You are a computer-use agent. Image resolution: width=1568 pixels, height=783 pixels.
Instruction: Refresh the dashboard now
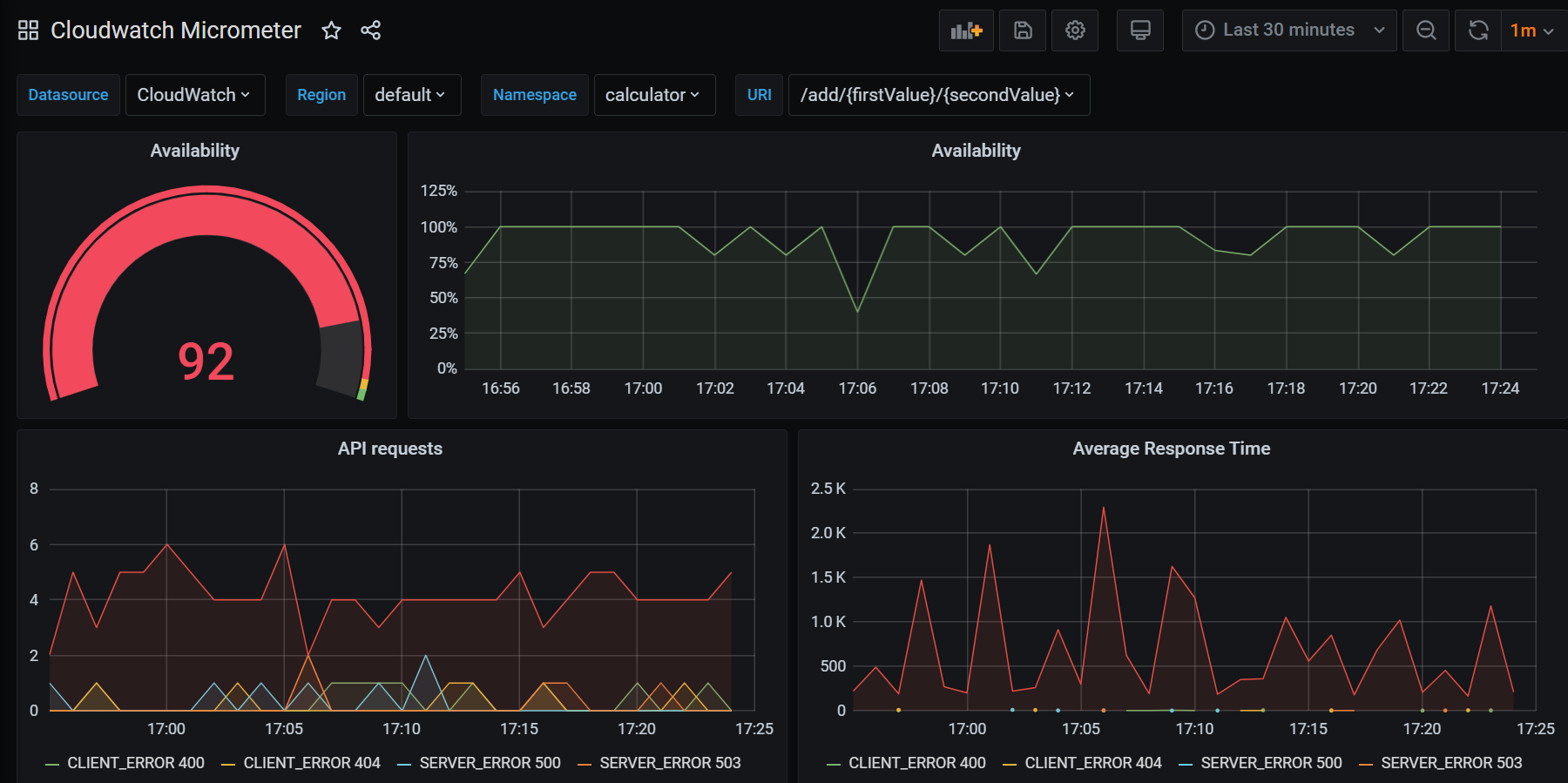tap(1478, 30)
